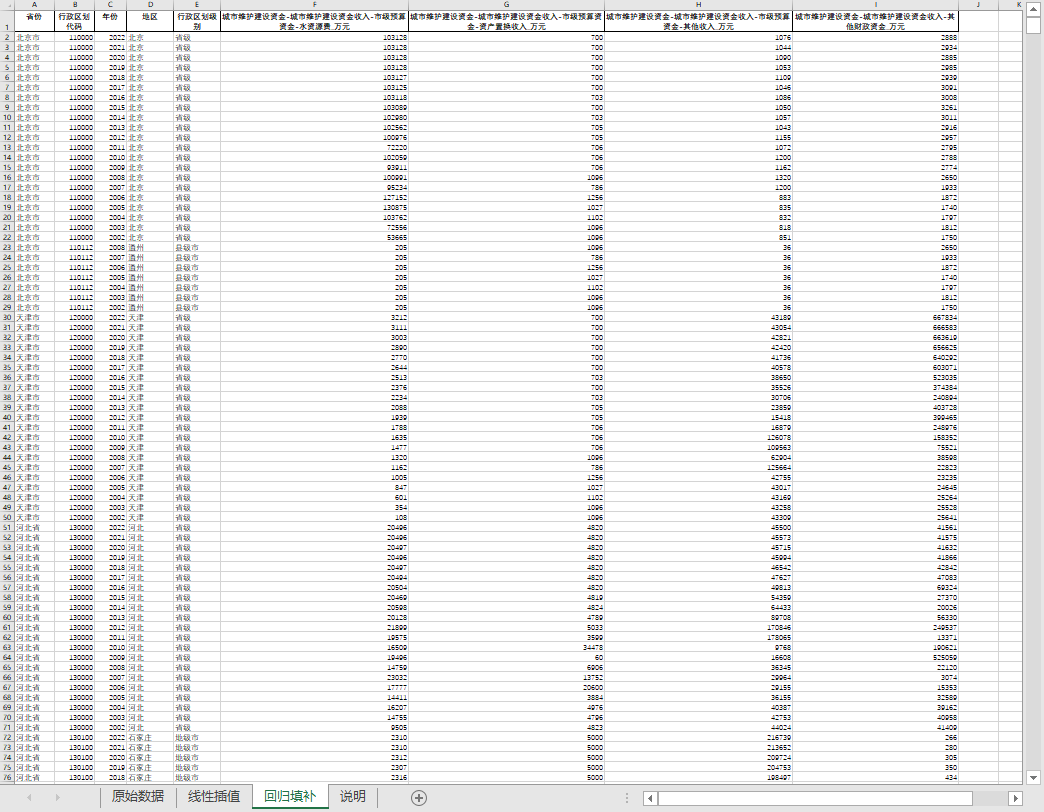
Task: Click 县级市 cell in row 24
Action: click(197, 258)
